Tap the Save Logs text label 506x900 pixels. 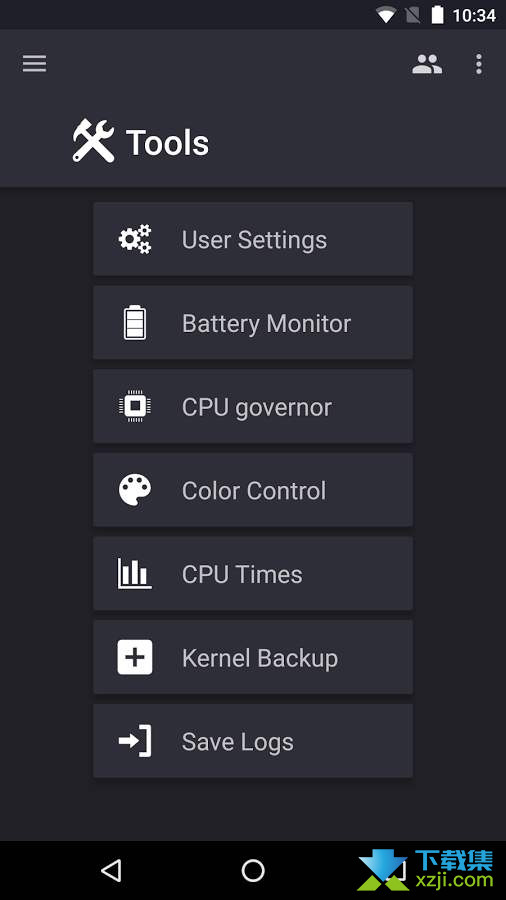click(x=238, y=742)
